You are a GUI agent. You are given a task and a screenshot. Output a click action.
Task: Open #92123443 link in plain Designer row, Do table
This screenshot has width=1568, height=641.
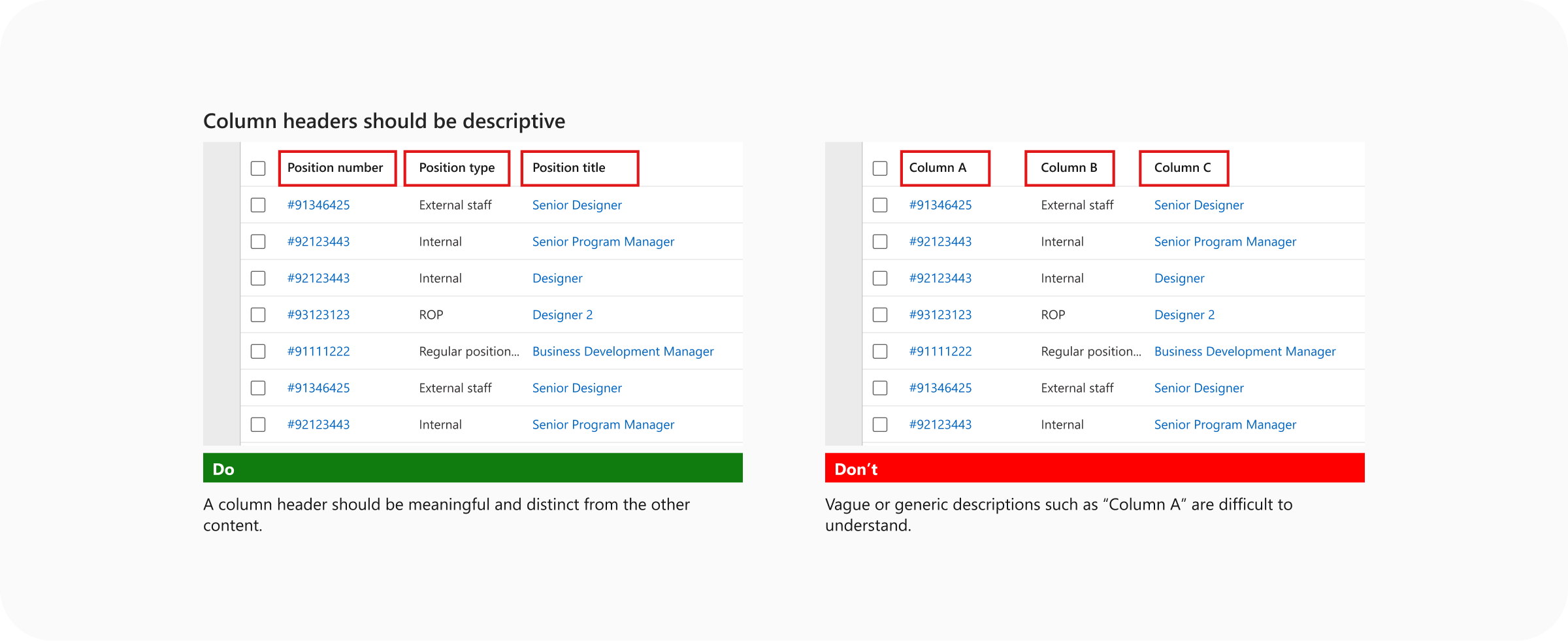coord(319,278)
